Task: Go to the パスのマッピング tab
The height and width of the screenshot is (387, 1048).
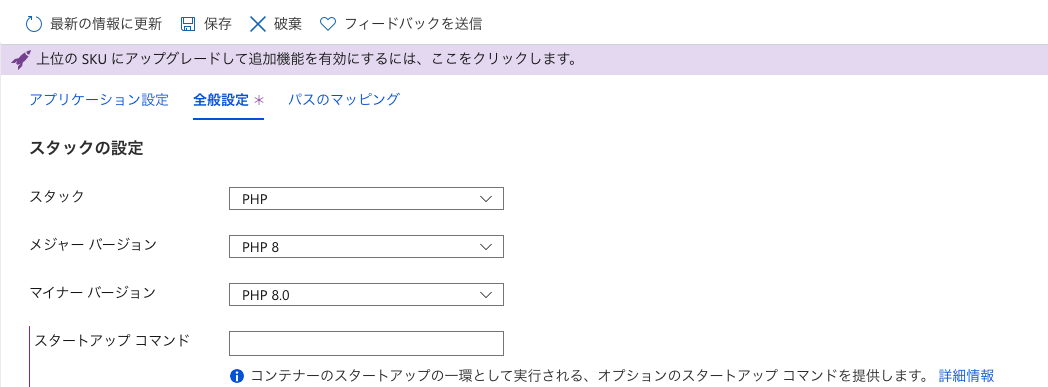Action: click(344, 100)
